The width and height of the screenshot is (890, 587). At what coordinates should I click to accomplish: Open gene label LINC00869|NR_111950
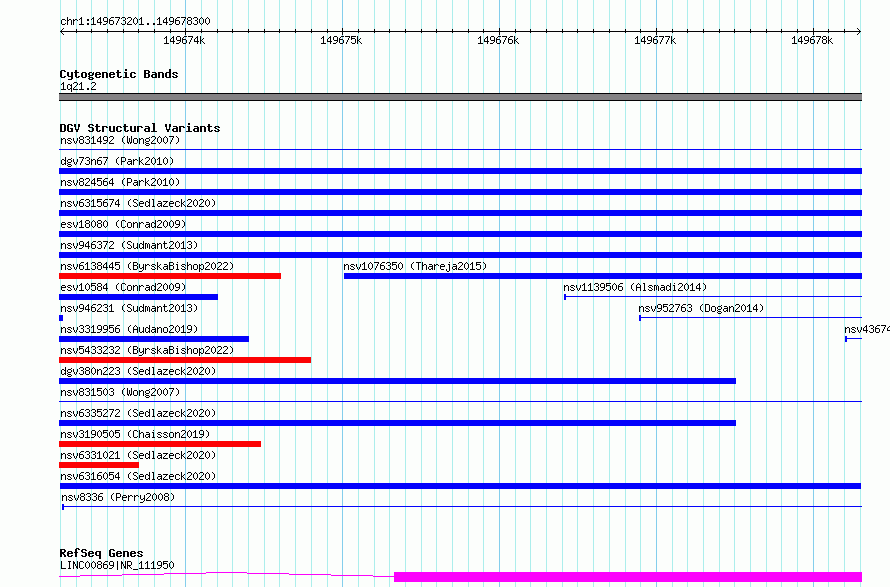(117, 565)
